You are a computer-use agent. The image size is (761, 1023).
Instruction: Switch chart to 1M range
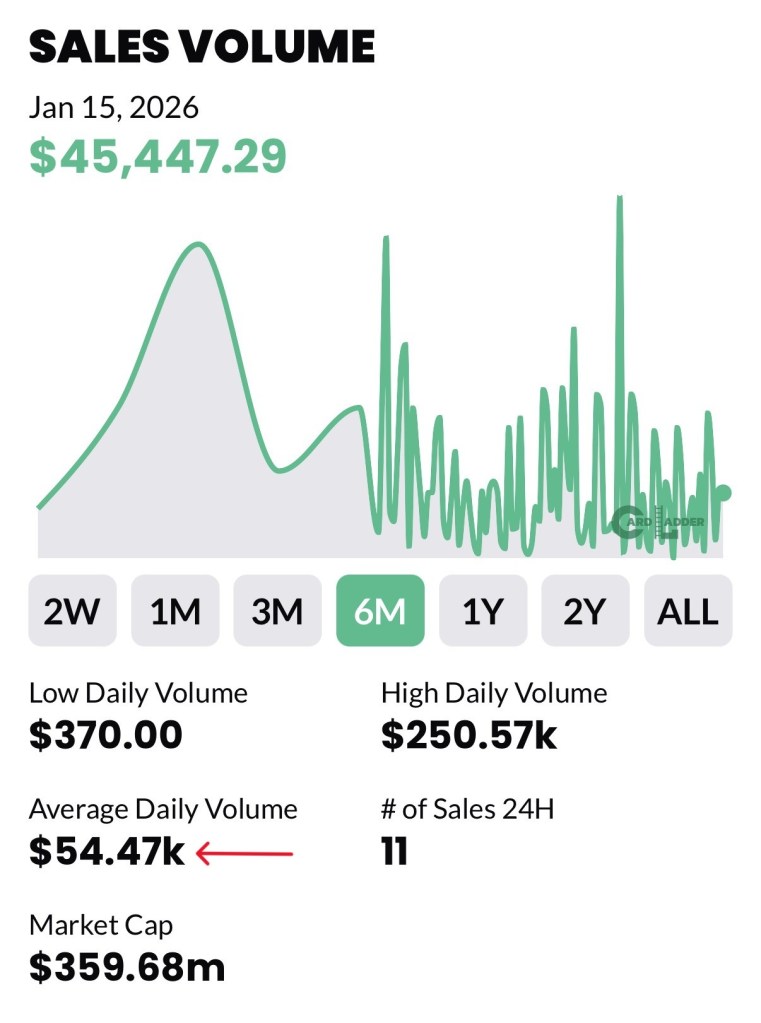175,610
